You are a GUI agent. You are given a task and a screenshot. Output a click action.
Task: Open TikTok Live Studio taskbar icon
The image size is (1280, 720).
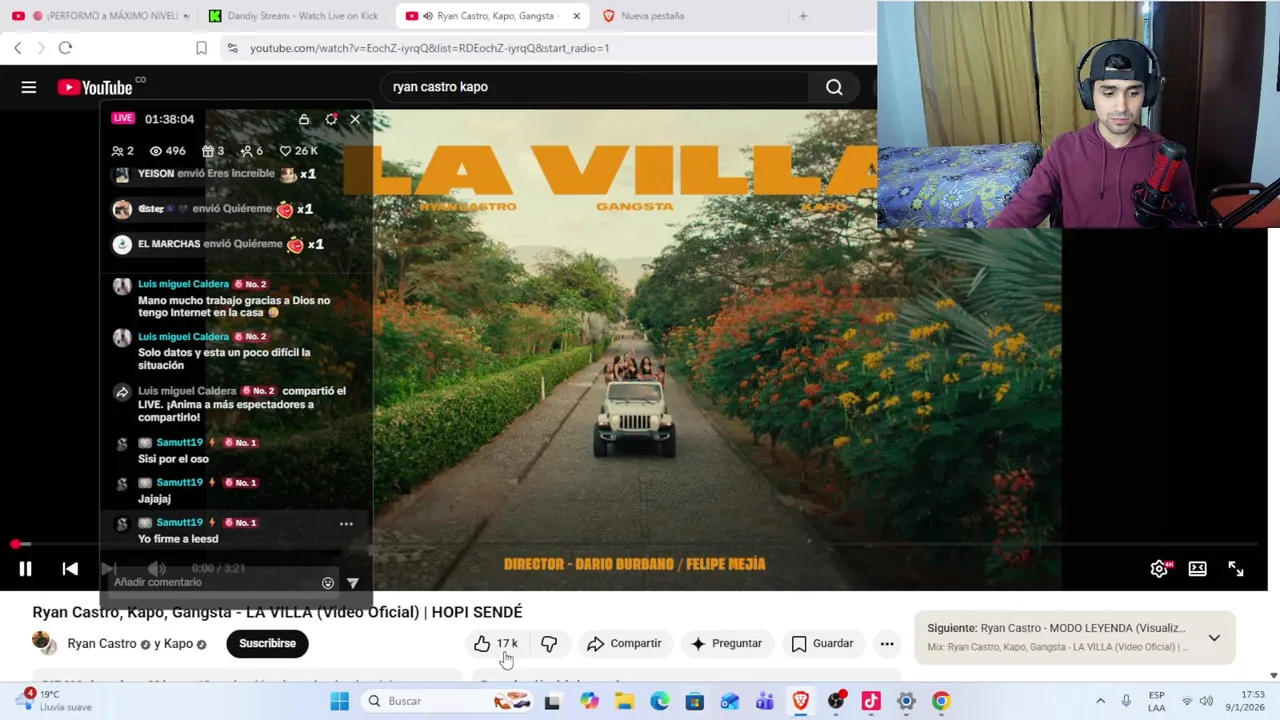click(x=871, y=701)
